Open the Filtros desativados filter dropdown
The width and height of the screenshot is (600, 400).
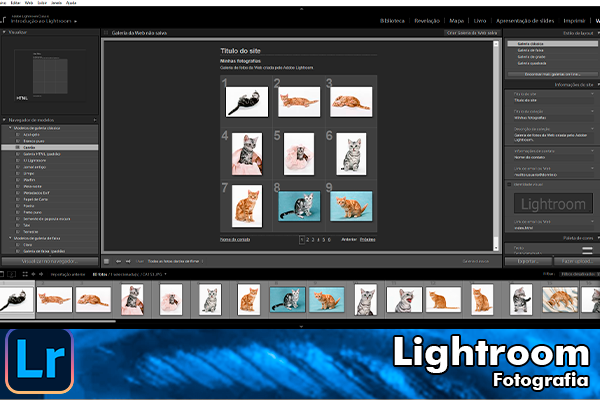click(579, 274)
